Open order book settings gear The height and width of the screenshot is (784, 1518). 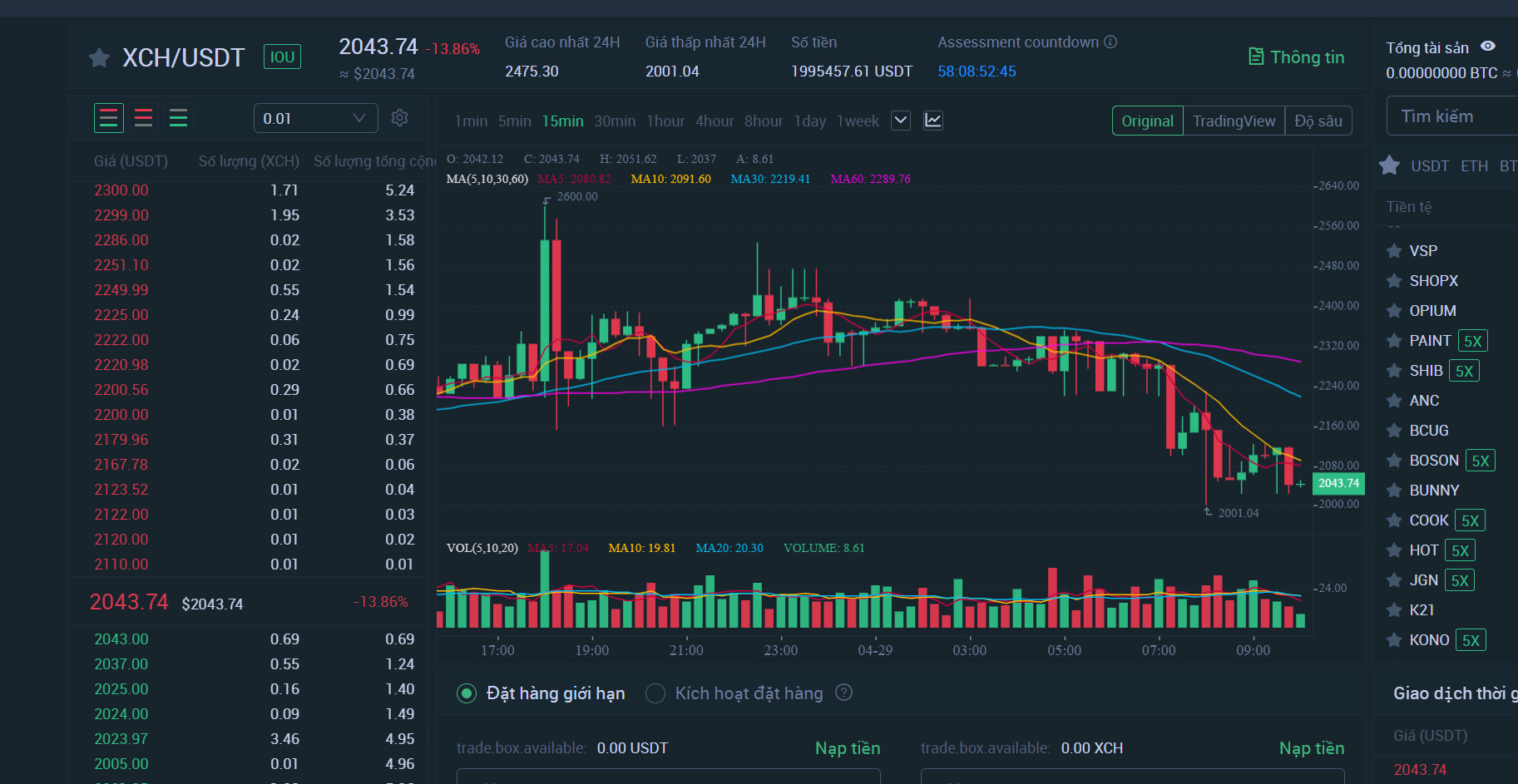399,118
